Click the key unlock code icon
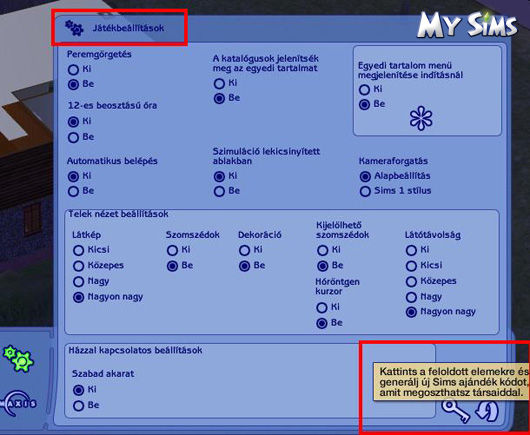This screenshot has height=435, width=530. (456, 410)
